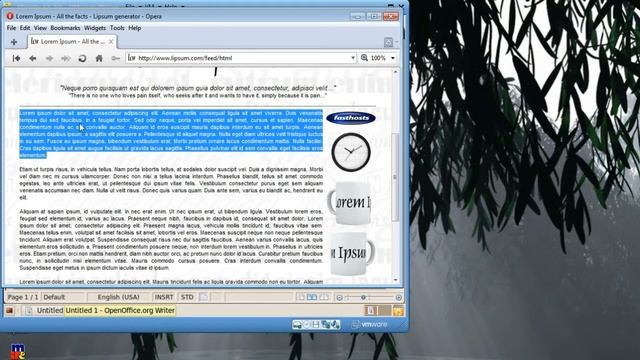This screenshot has width=640, height=360.
Task: Click the Opera logo in title bar
Action: (10, 16)
